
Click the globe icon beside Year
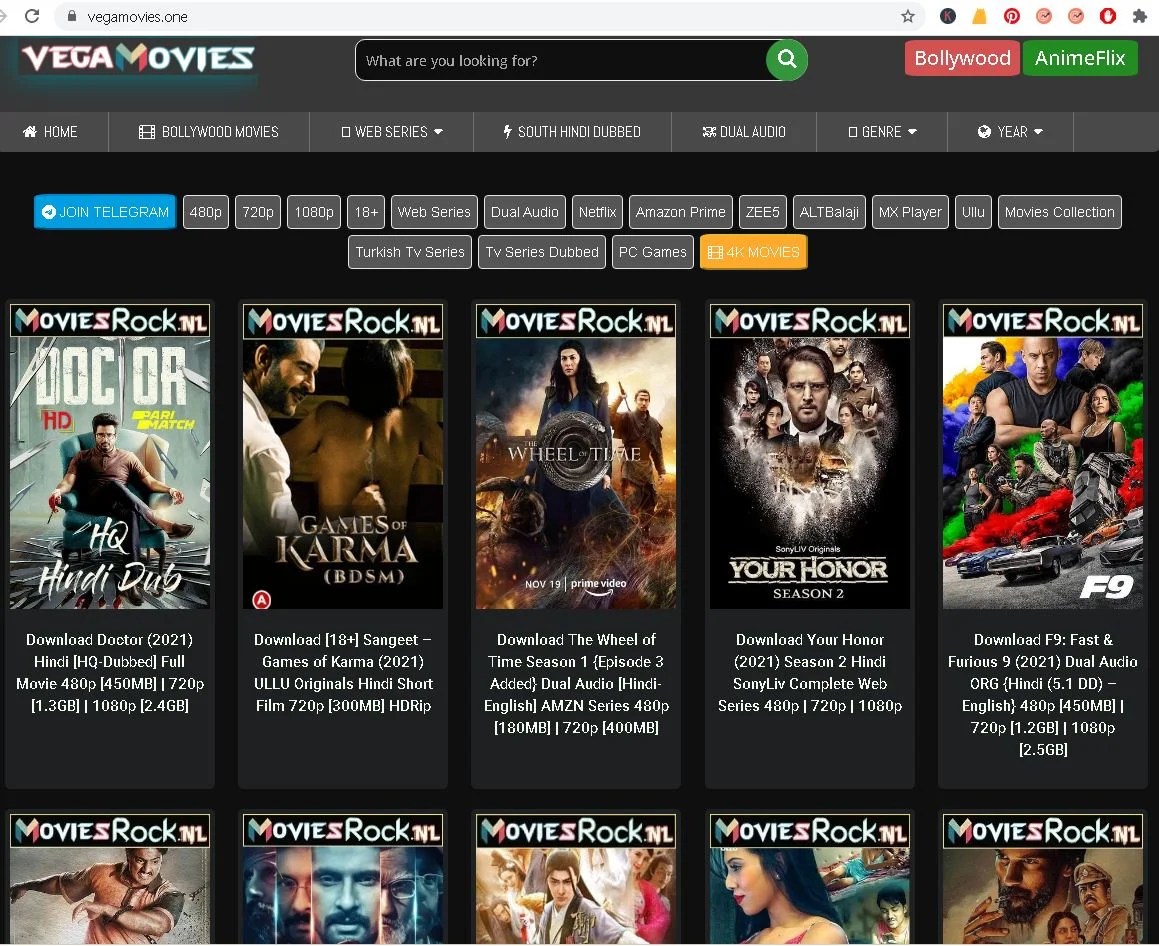(x=984, y=132)
